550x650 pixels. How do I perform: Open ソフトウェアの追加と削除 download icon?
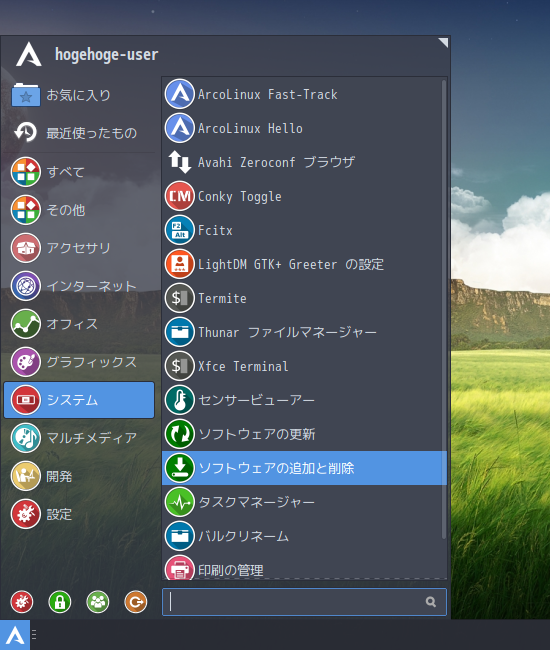click(179, 468)
